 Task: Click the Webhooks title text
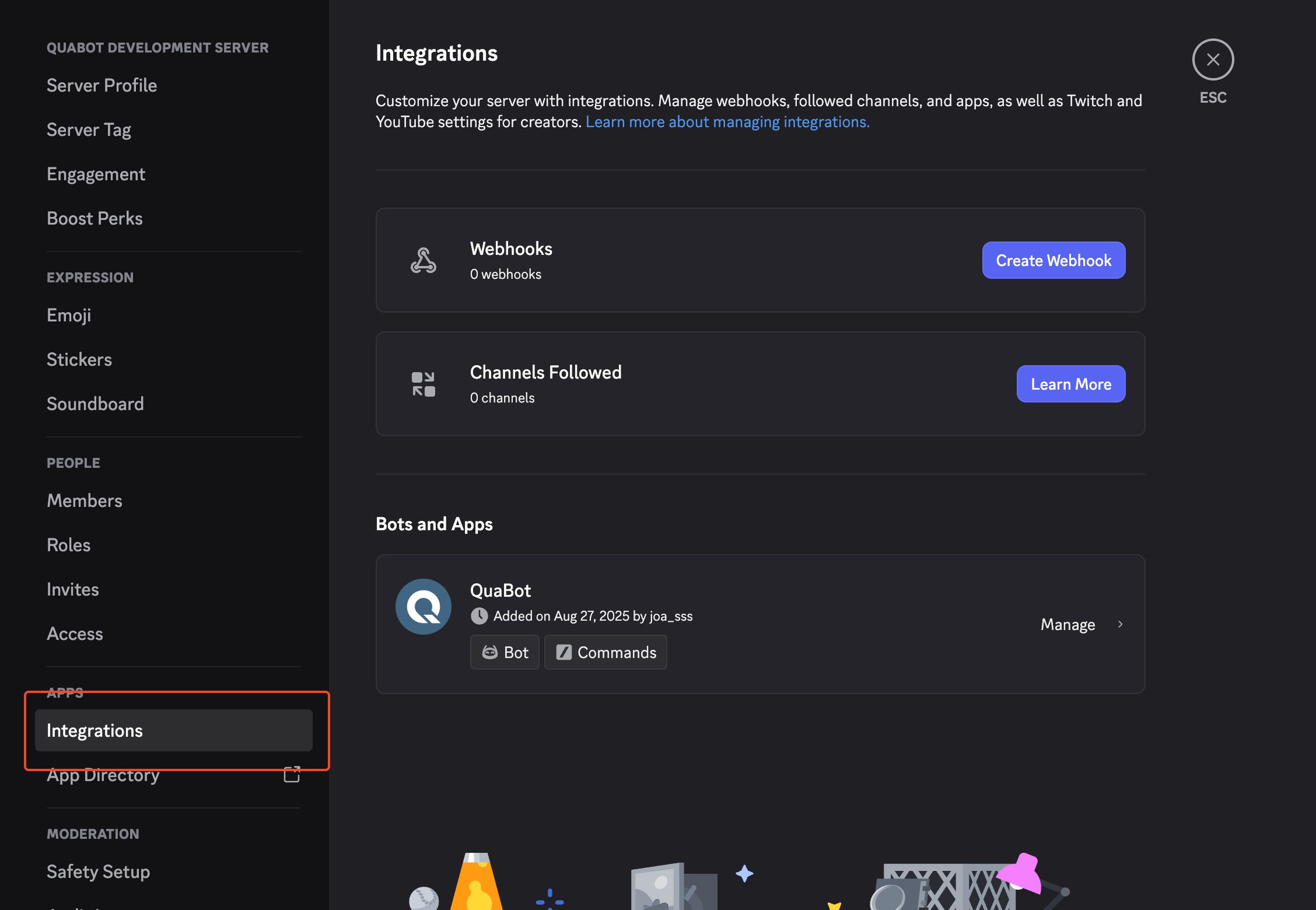[x=511, y=249]
